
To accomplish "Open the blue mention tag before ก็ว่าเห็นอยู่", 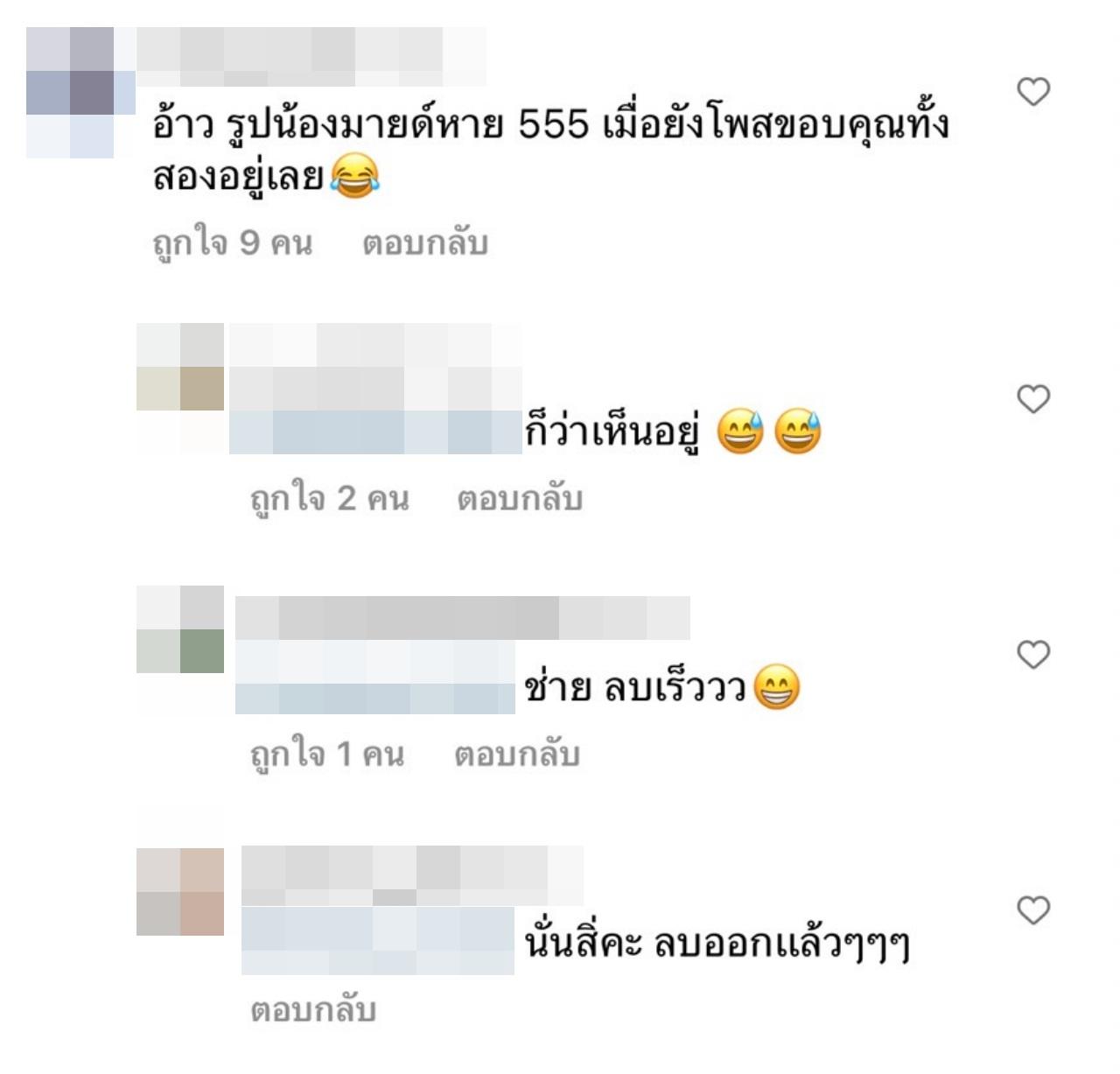I will 375,432.
